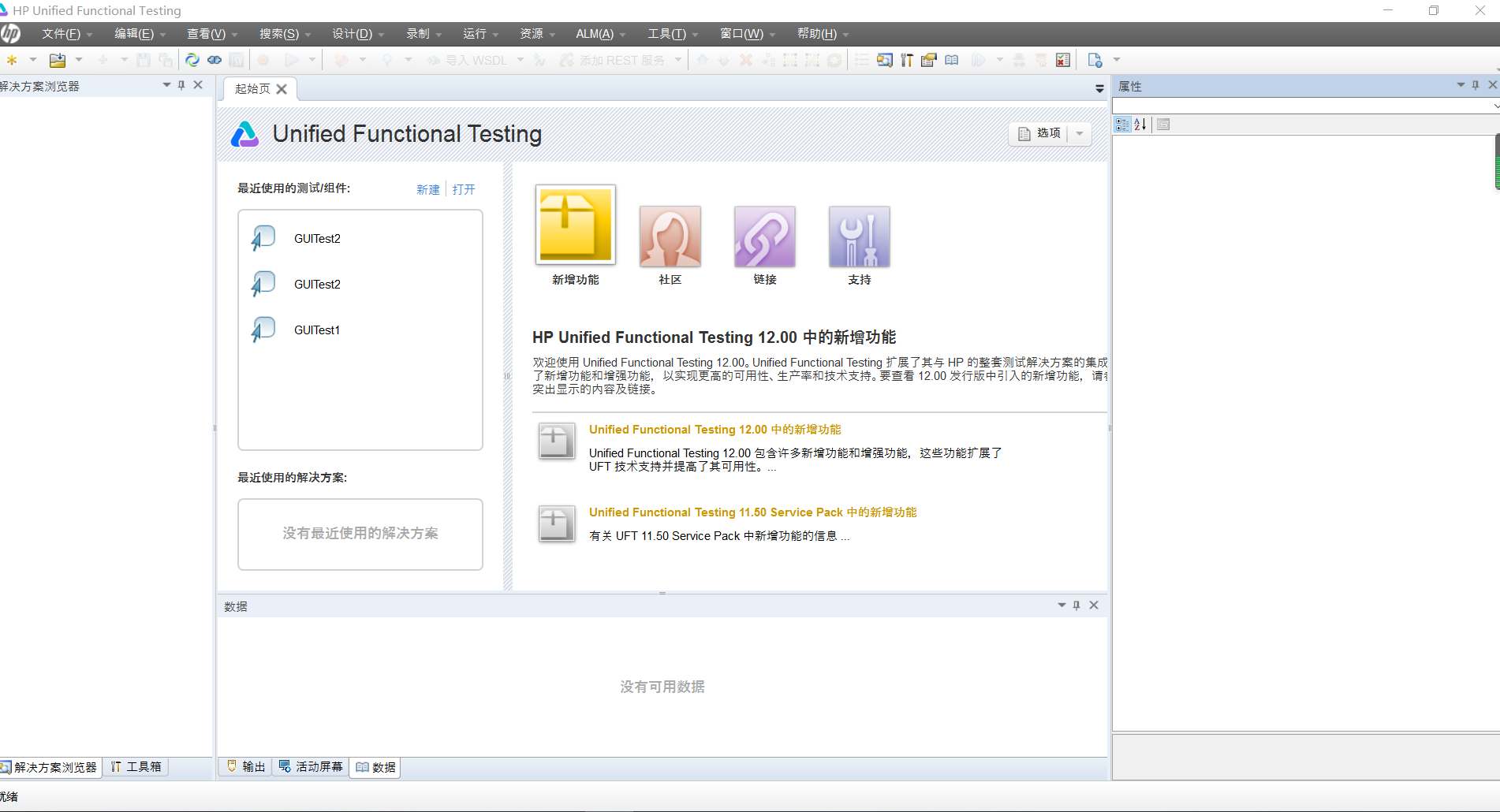Expand dropdown next to document badge toolbar icon

point(1117,60)
